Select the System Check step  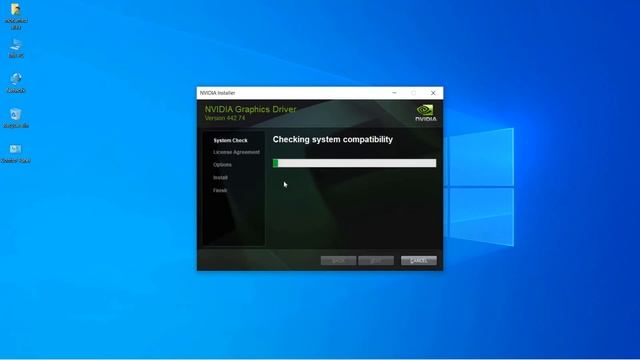[x=230, y=140]
